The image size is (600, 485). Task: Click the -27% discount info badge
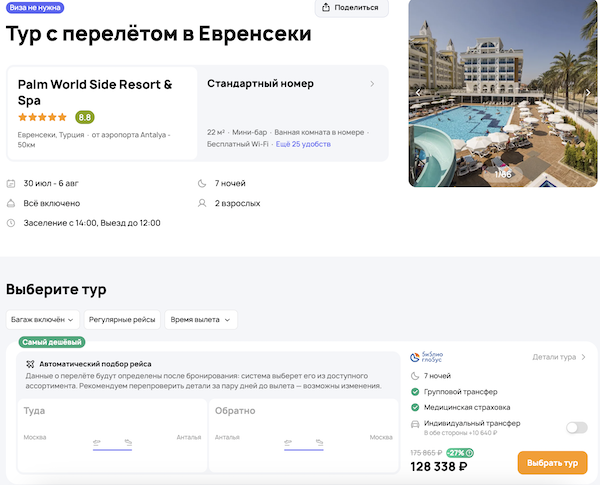point(460,453)
